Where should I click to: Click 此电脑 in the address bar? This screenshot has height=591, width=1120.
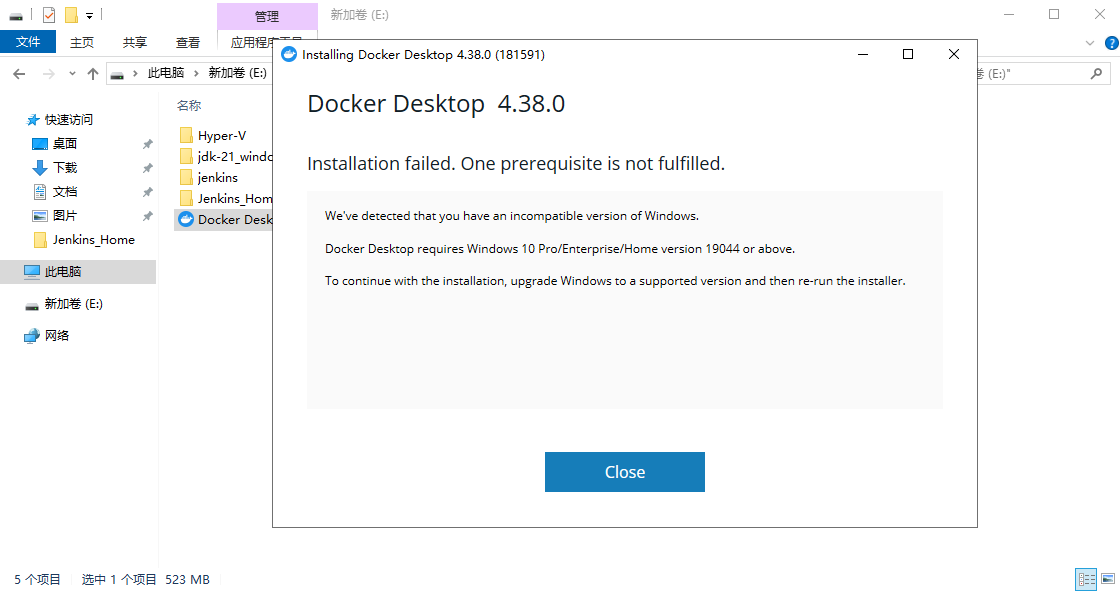point(166,73)
